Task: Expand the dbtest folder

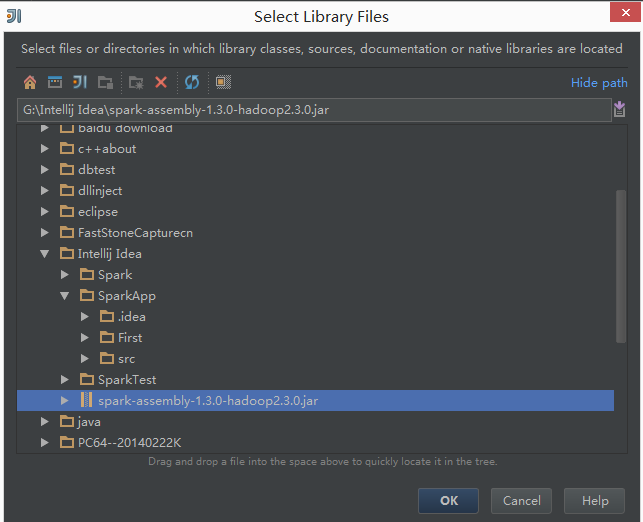Action: click(45, 169)
